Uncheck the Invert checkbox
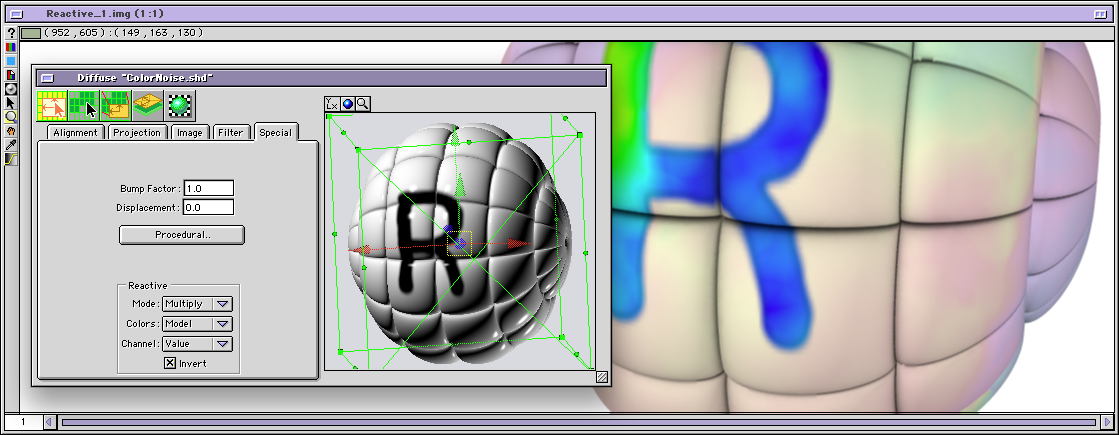The height and width of the screenshot is (435, 1119). pyautogui.click(x=170, y=363)
